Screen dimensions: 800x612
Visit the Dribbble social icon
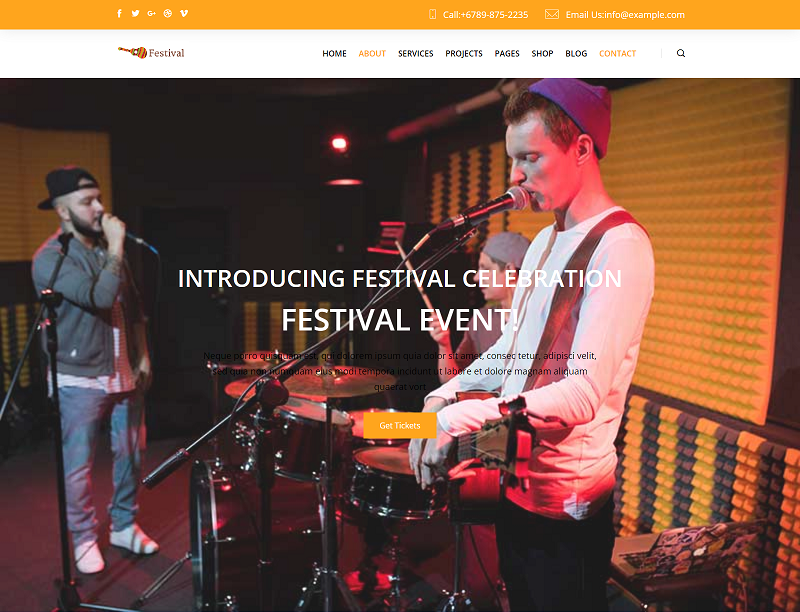click(x=168, y=13)
